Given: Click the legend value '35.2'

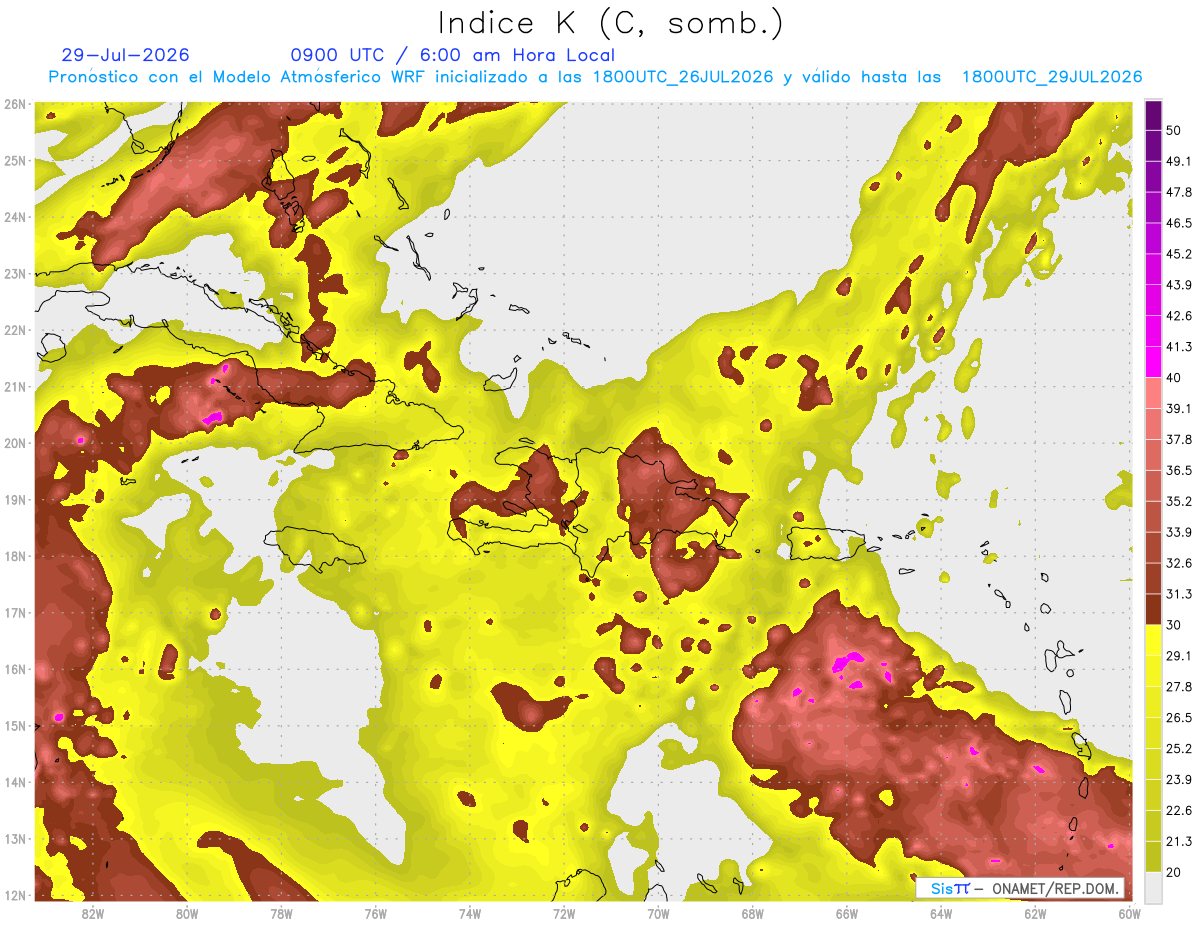Looking at the screenshot, I should 1178,501.
